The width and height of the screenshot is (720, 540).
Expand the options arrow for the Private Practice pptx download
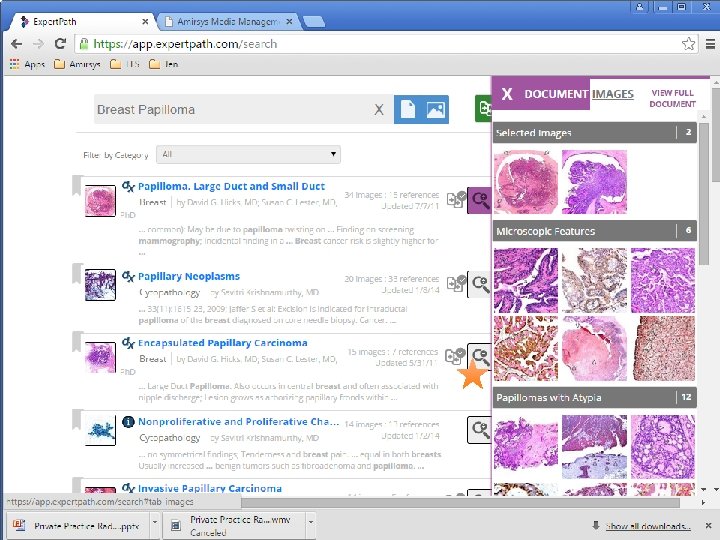(x=155, y=522)
